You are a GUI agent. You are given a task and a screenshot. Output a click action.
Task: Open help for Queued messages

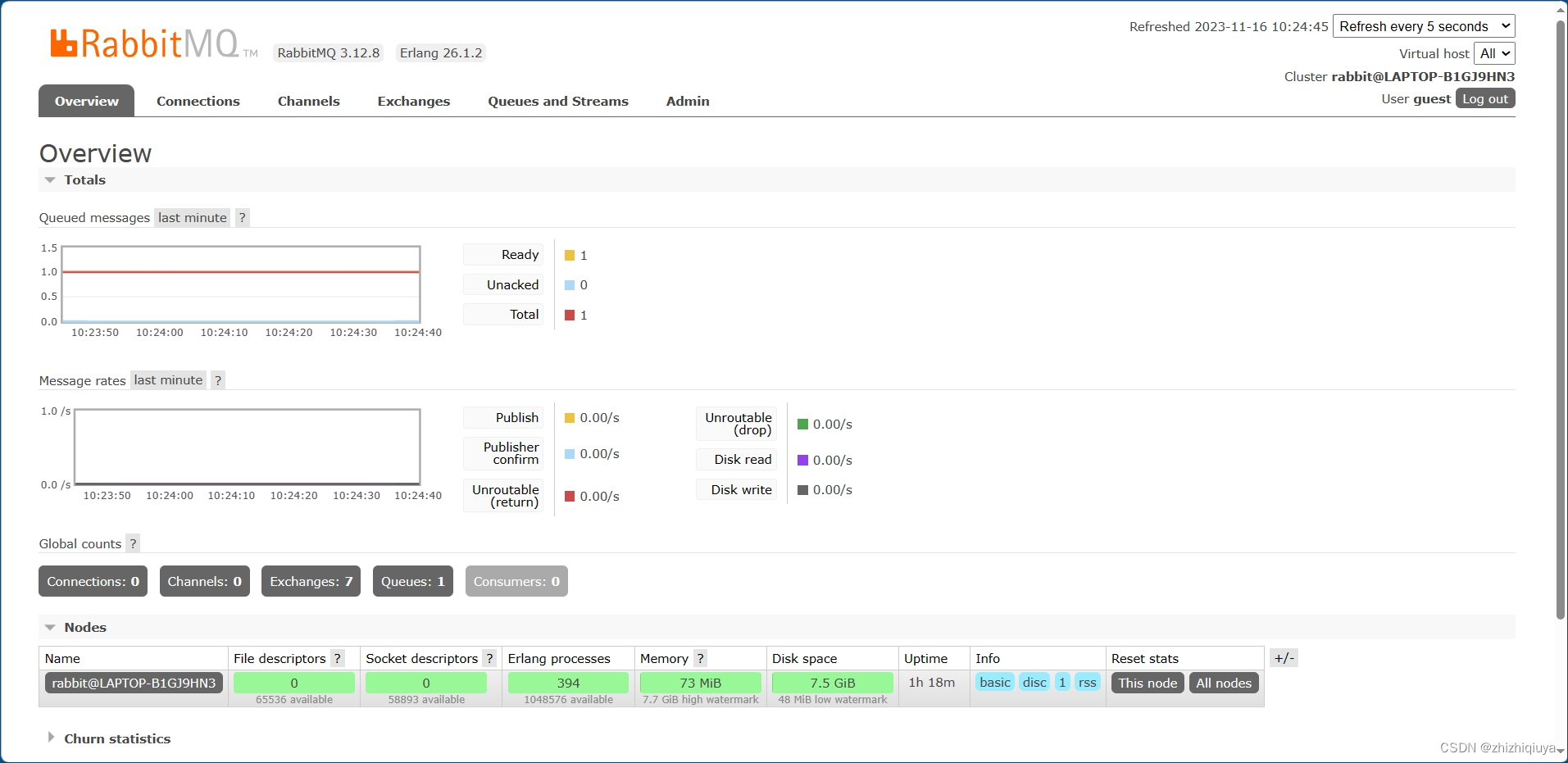pyautogui.click(x=243, y=218)
